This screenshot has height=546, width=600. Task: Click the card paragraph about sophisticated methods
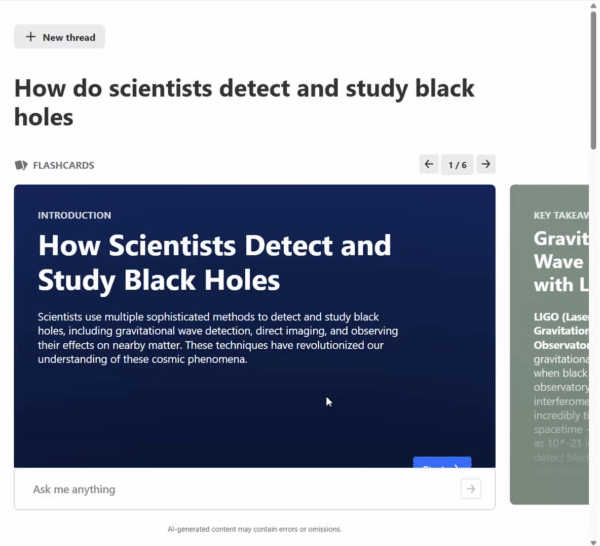click(x=218, y=338)
